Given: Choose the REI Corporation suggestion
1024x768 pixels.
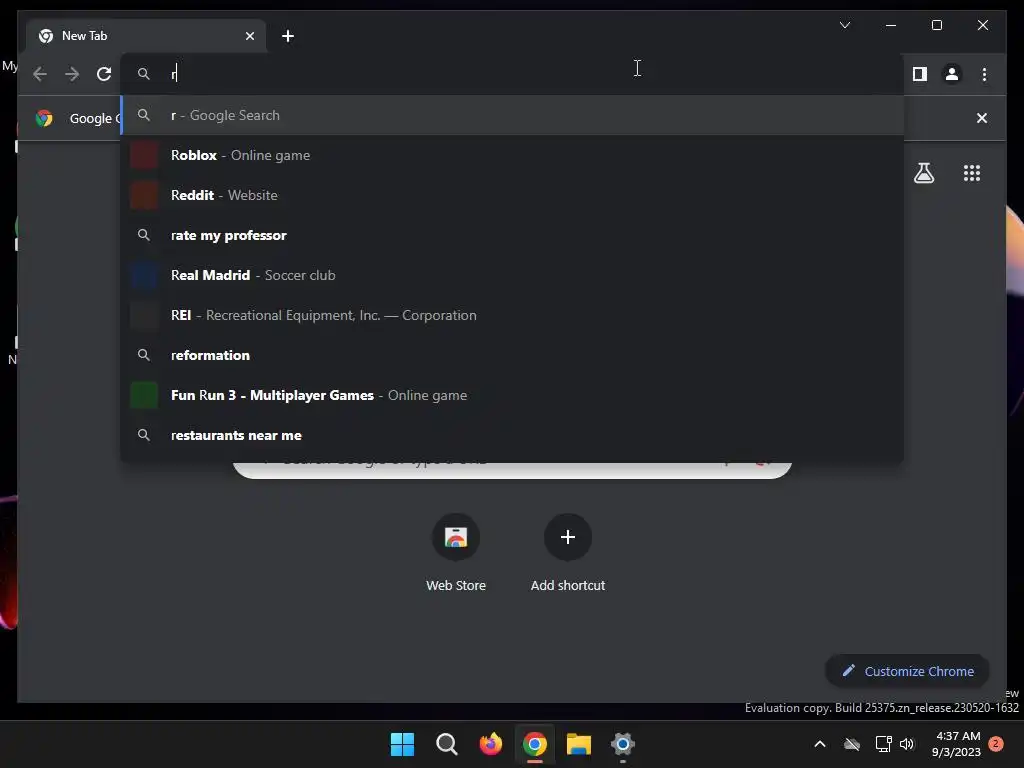Looking at the screenshot, I should point(513,315).
